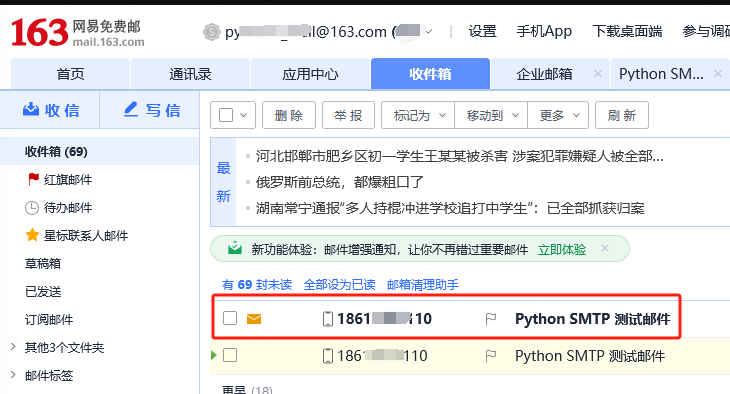This screenshot has width=730, height=394.
Task: Open 手机App link
Action: 544,32
